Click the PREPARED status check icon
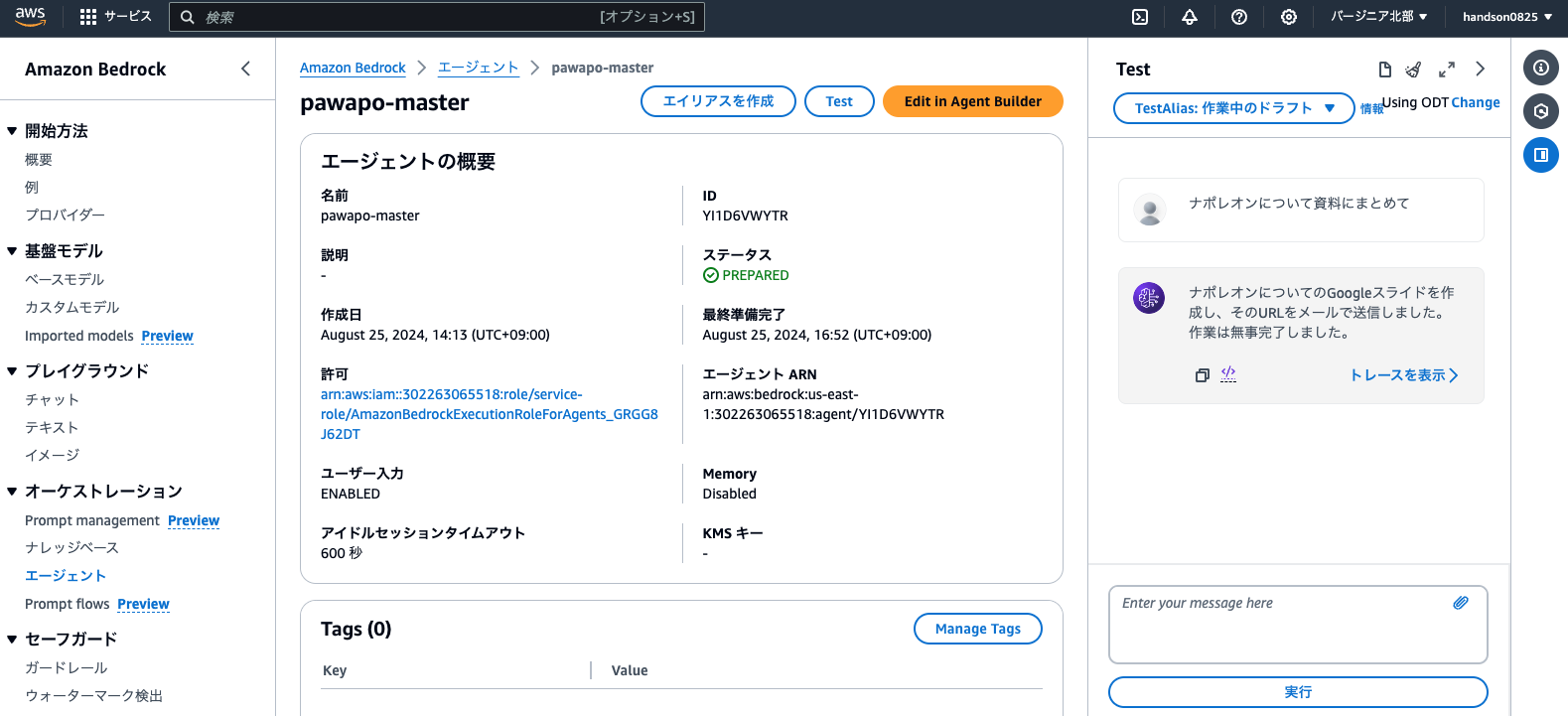This screenshot has height=716, width=1568. click(711, 275)
